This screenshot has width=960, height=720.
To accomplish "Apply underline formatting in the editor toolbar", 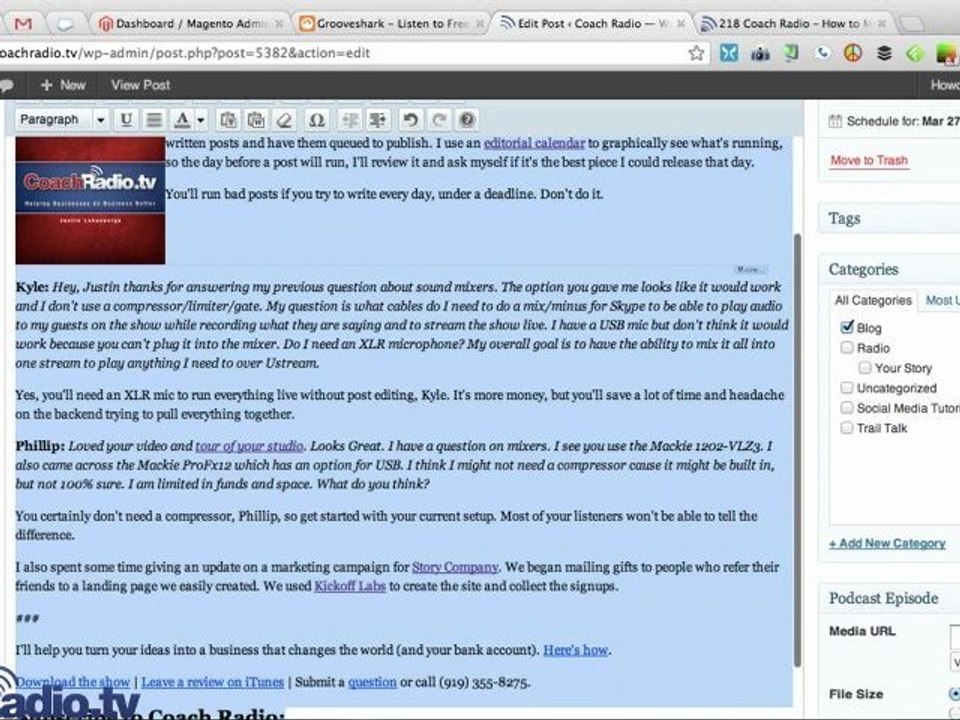I will pyautogui.click(x=126, y=119).
